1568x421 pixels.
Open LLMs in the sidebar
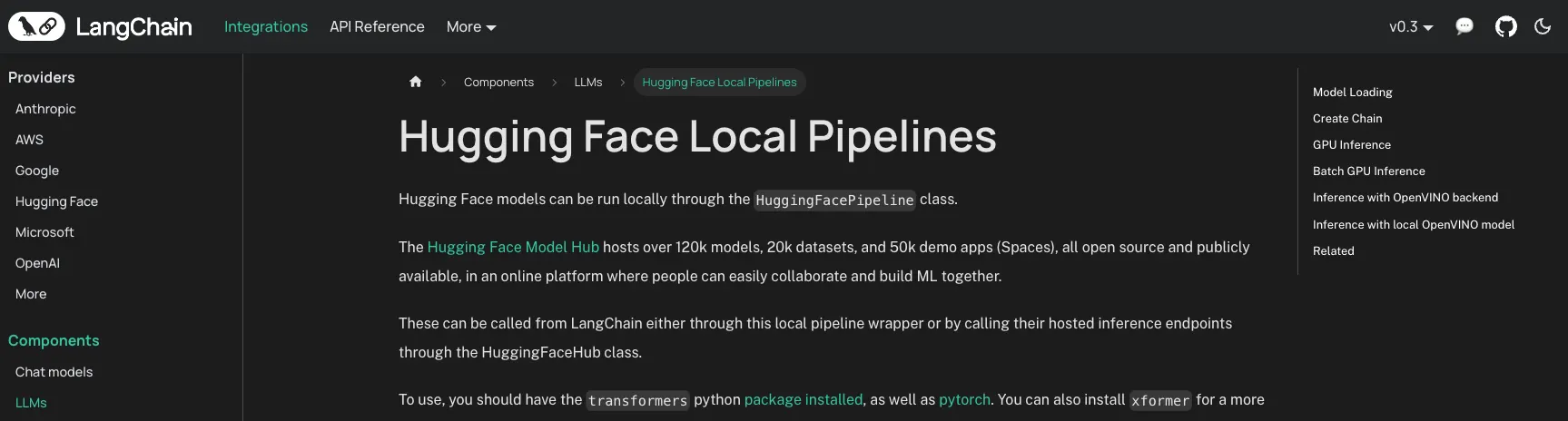point(31,403)
